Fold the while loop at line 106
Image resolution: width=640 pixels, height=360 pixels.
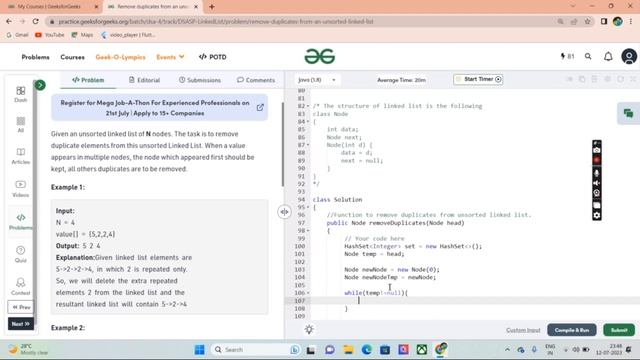click(x=308, y=293)
